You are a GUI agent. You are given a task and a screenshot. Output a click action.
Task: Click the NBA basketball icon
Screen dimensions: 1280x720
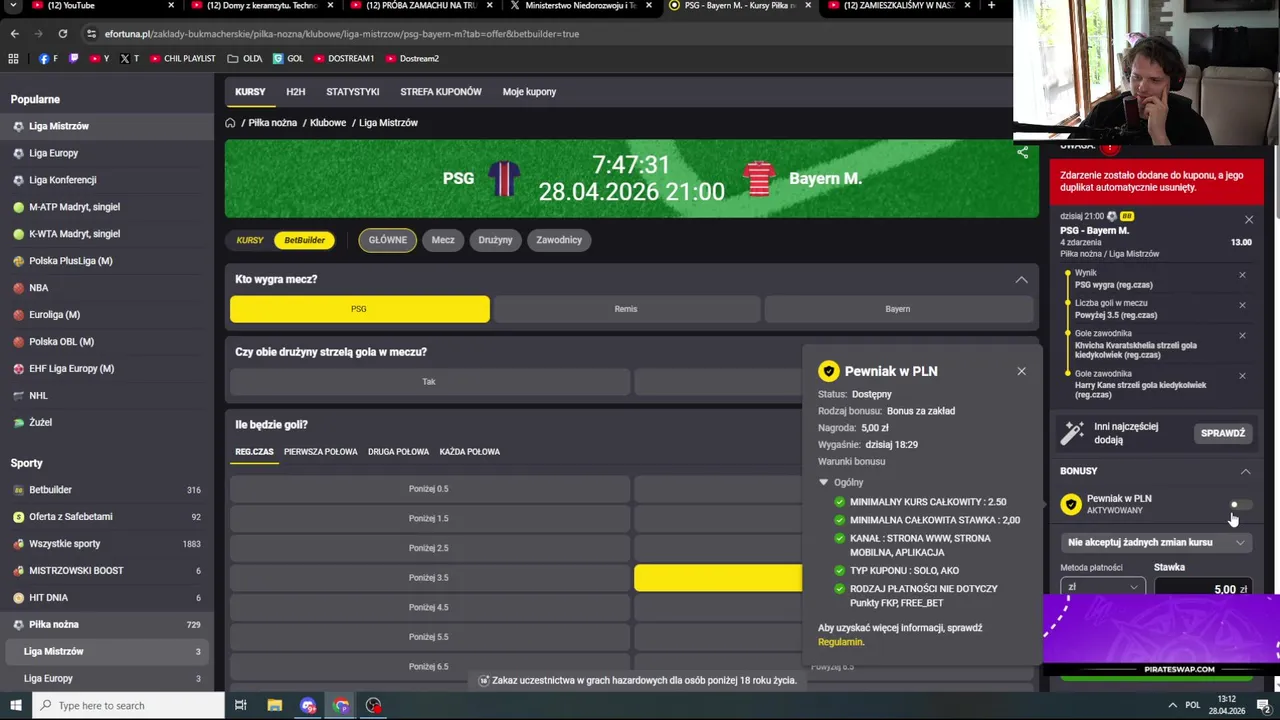tap(18, 288)
